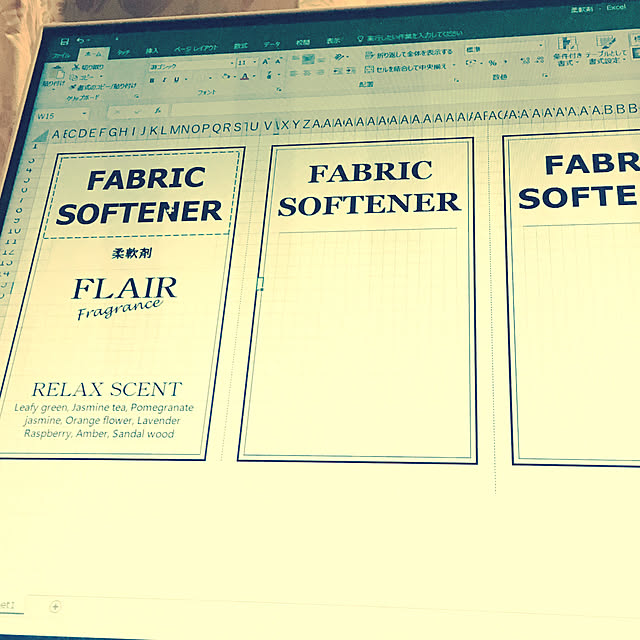Viewport: 640px width, 640px height.
Task: Cut selection with the scissors (切り取り) button
Action: [88, 67]
